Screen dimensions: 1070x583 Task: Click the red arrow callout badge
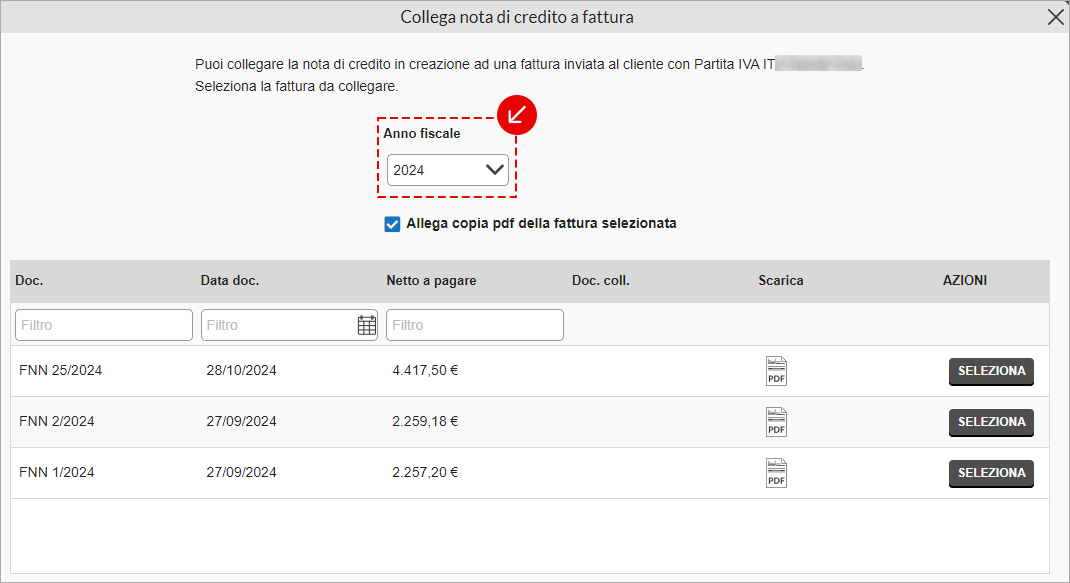coord(517,115)
